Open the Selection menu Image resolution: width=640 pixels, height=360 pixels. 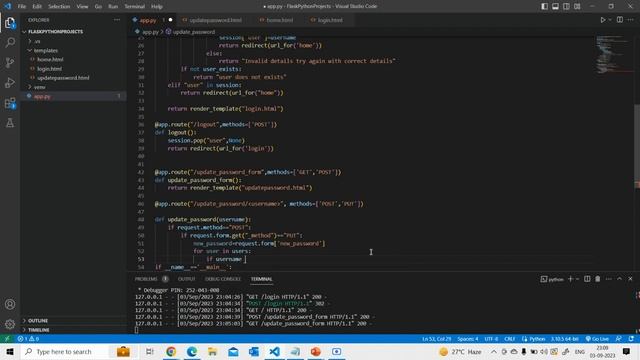coord(59,7)
